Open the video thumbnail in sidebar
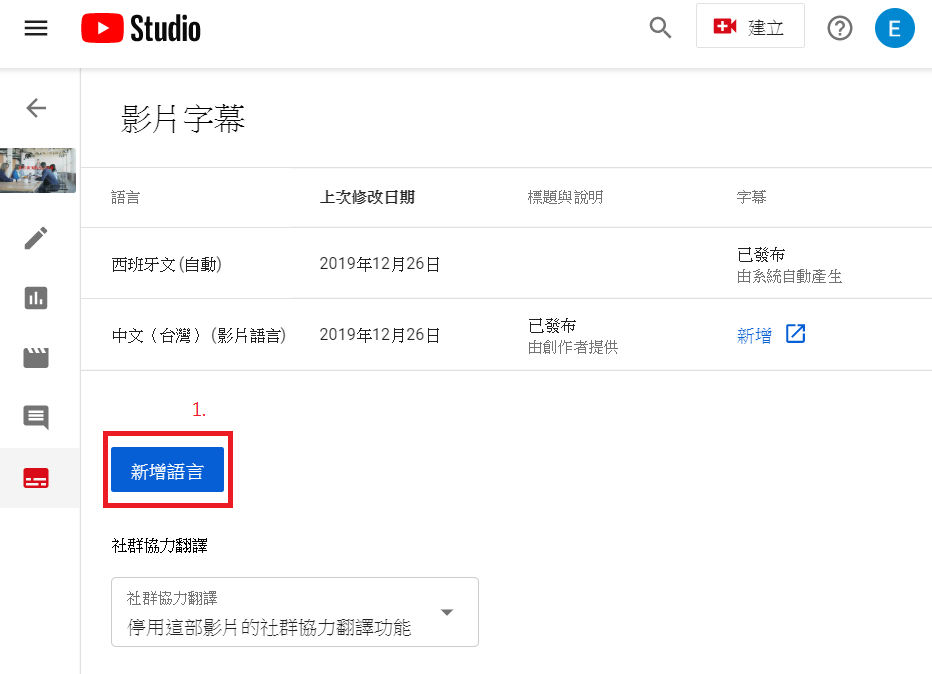This screenshot has width=932, height=674. (x=38, y=170)
